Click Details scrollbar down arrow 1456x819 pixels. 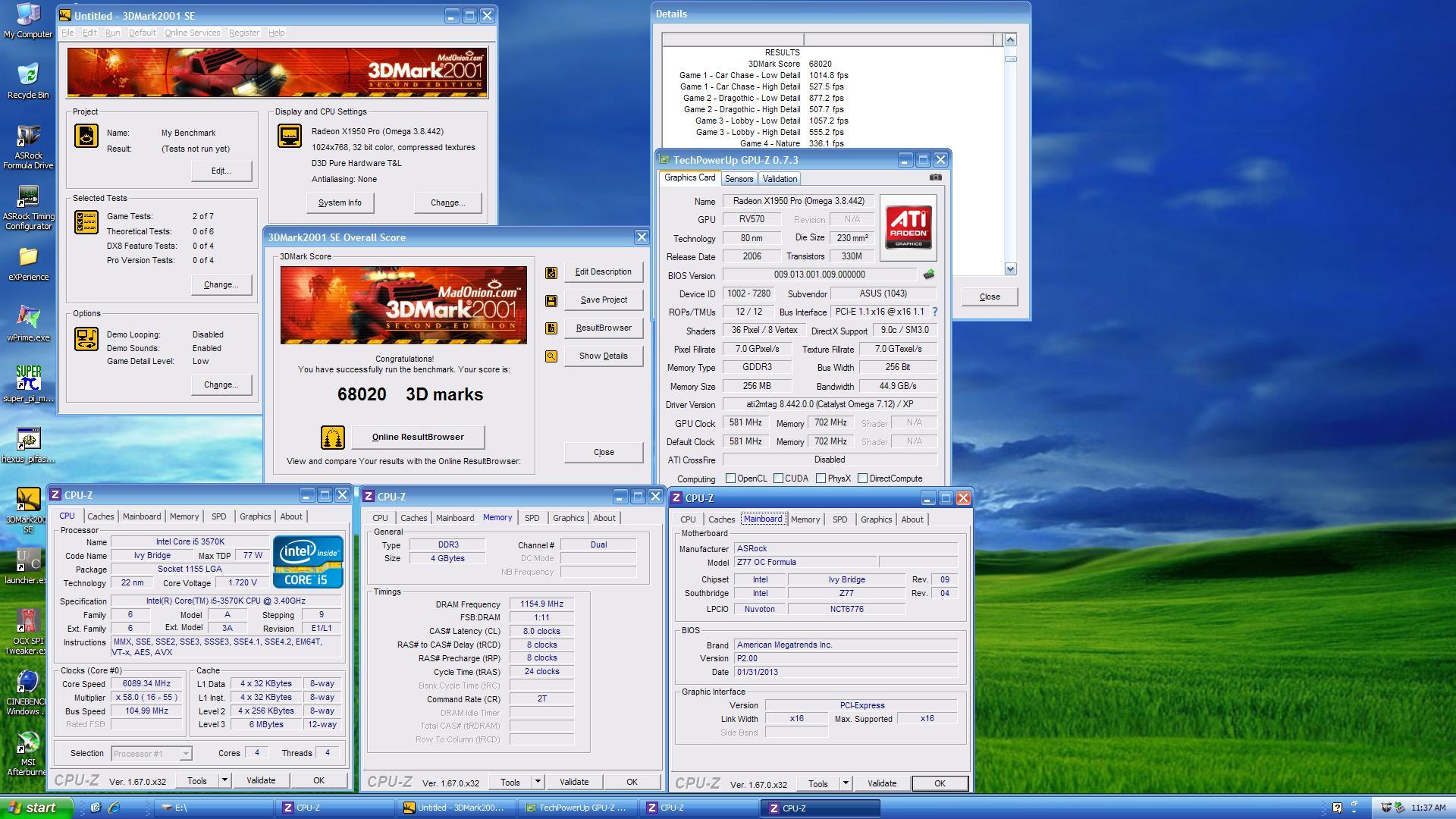(x=1010, y=269)
